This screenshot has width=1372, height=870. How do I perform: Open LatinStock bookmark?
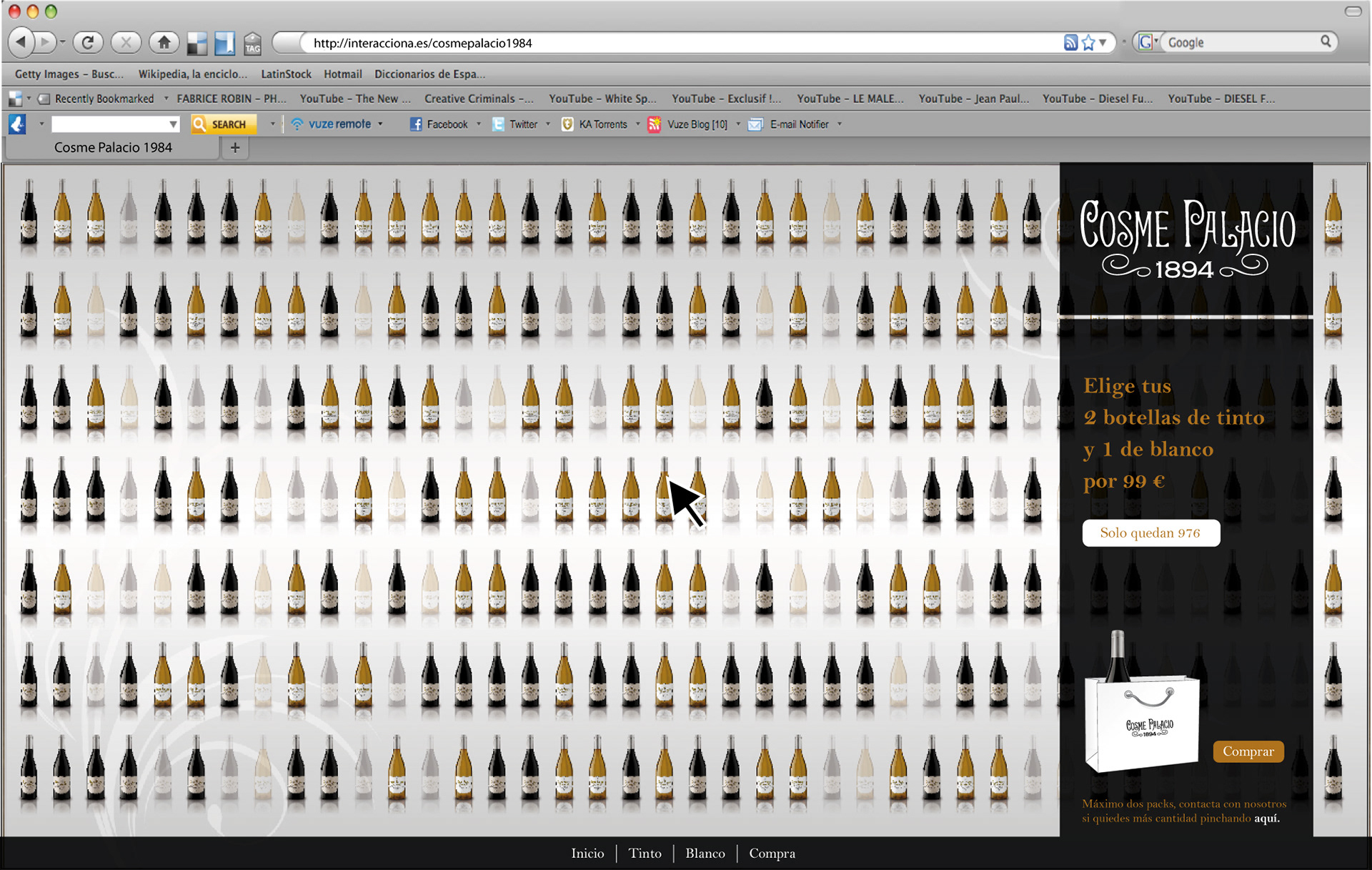pyautogui.click(x=286, y=74)
